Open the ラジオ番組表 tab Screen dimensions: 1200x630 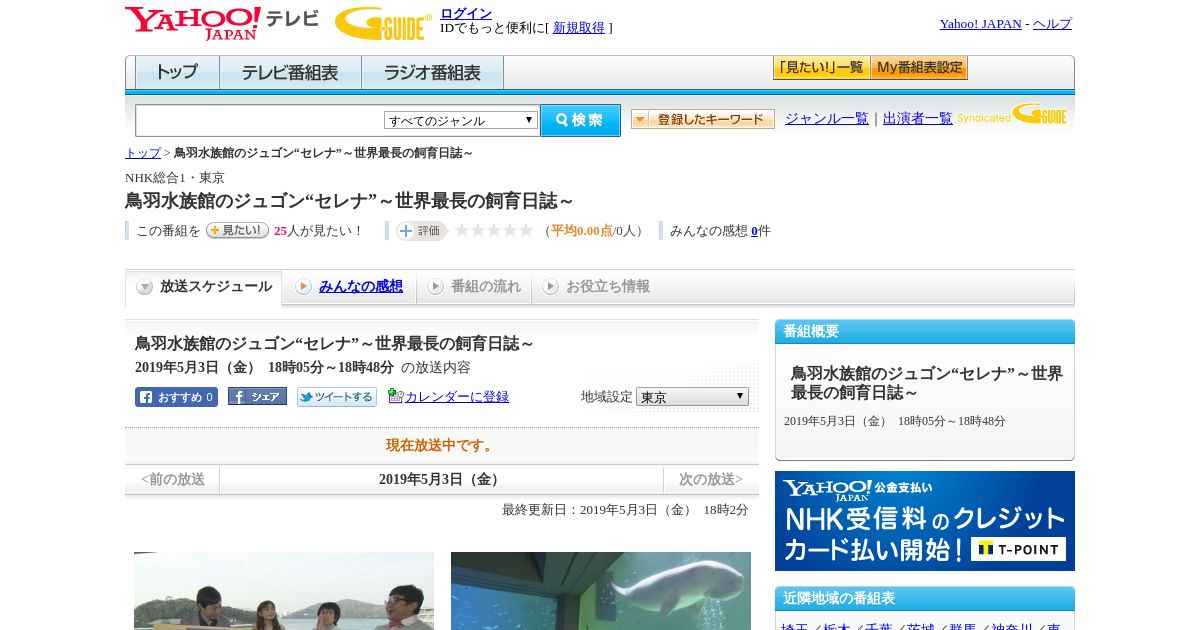pos(432,72)
